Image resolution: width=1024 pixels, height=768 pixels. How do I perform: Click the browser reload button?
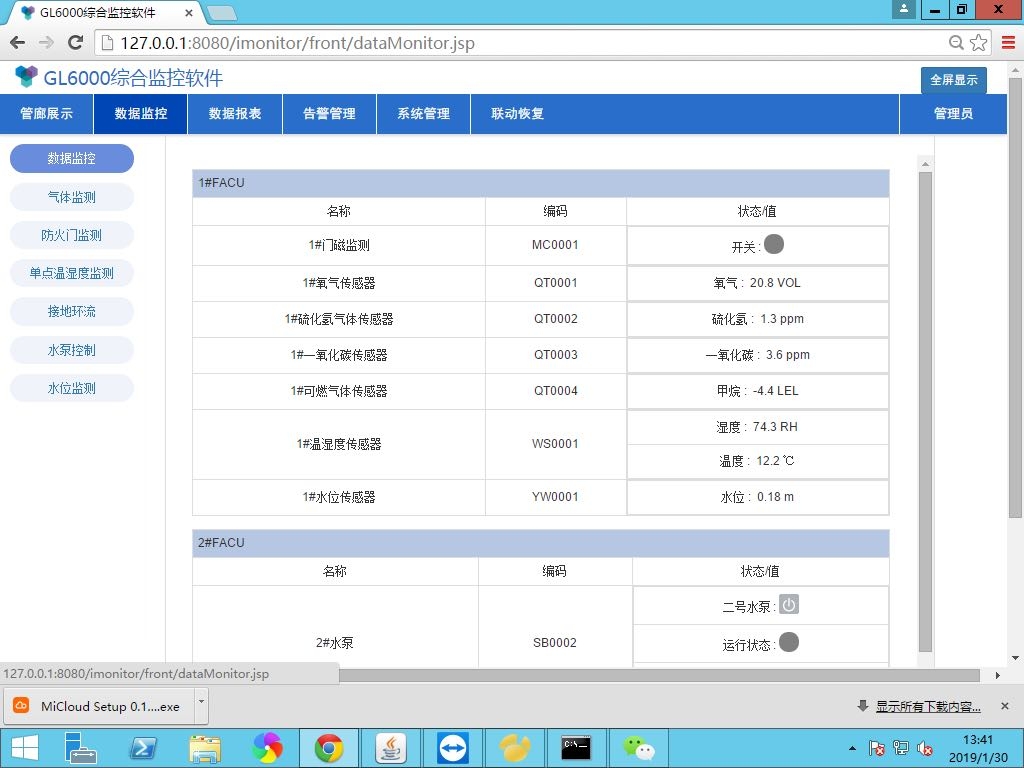75,43
